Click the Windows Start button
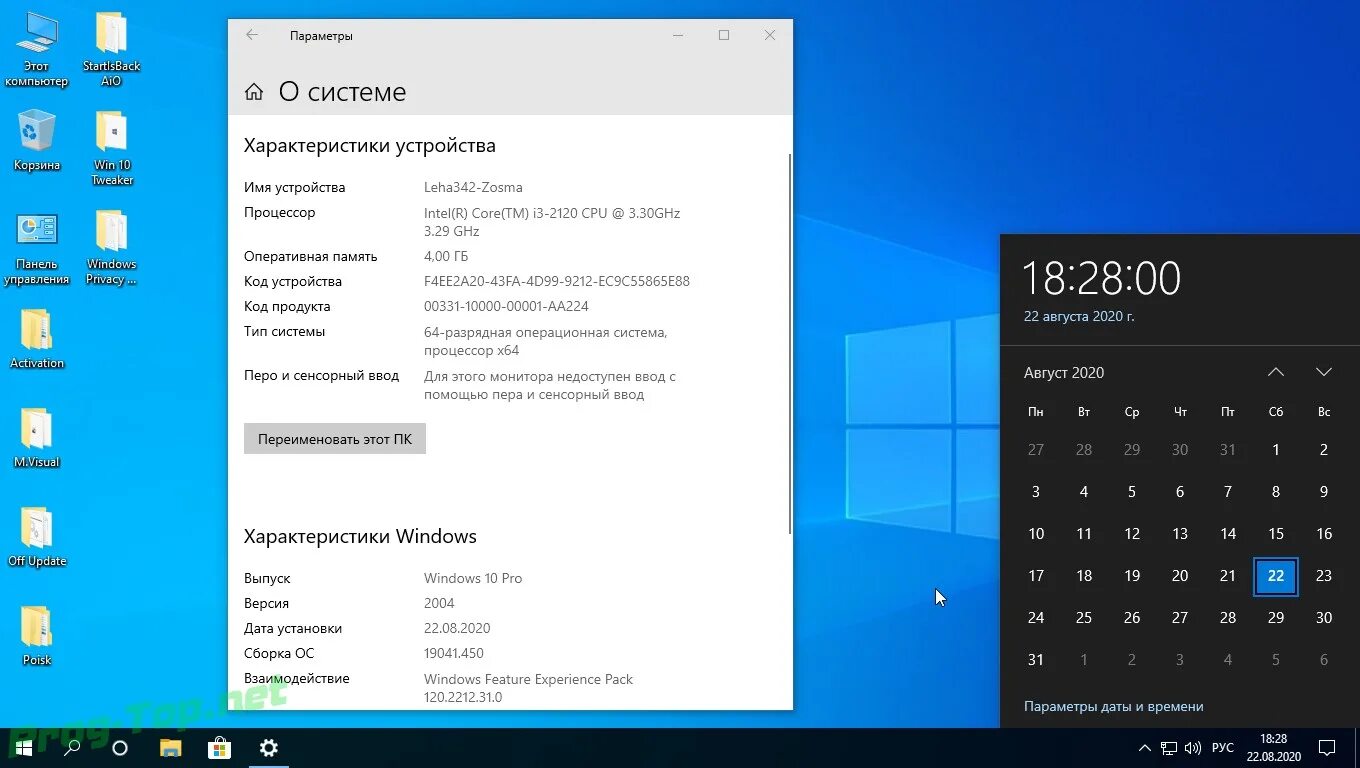The image size is (1360, 768). [x=22, y=748]
